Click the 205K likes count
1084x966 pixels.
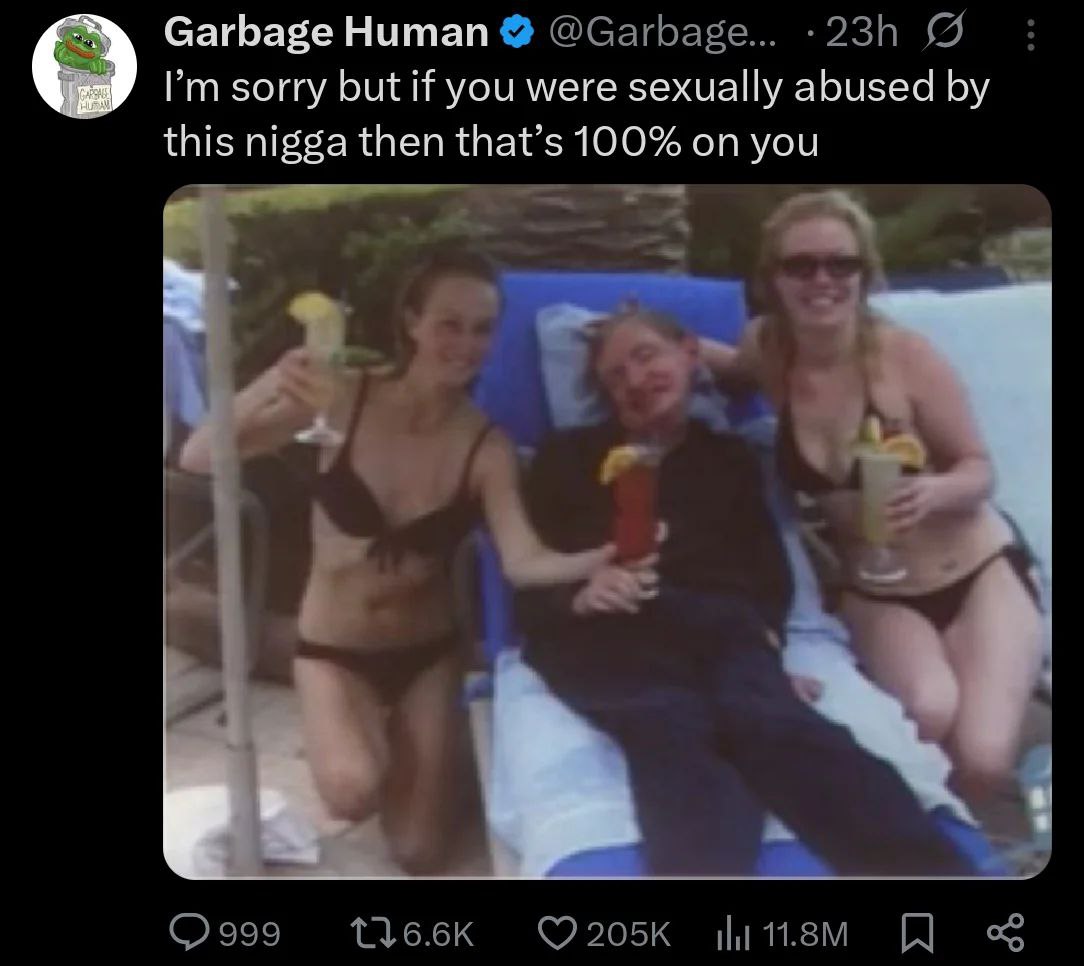click(628, 934)
